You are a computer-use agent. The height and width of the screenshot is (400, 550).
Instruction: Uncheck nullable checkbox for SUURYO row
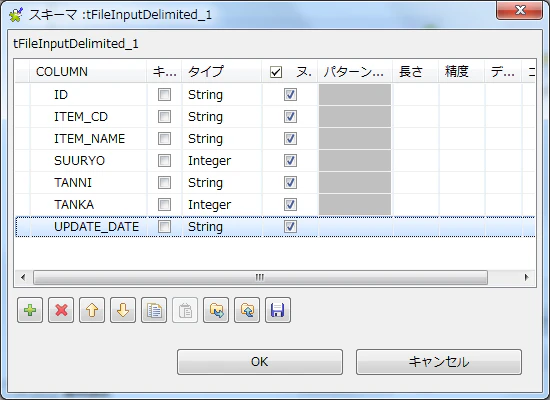point(290,160)
